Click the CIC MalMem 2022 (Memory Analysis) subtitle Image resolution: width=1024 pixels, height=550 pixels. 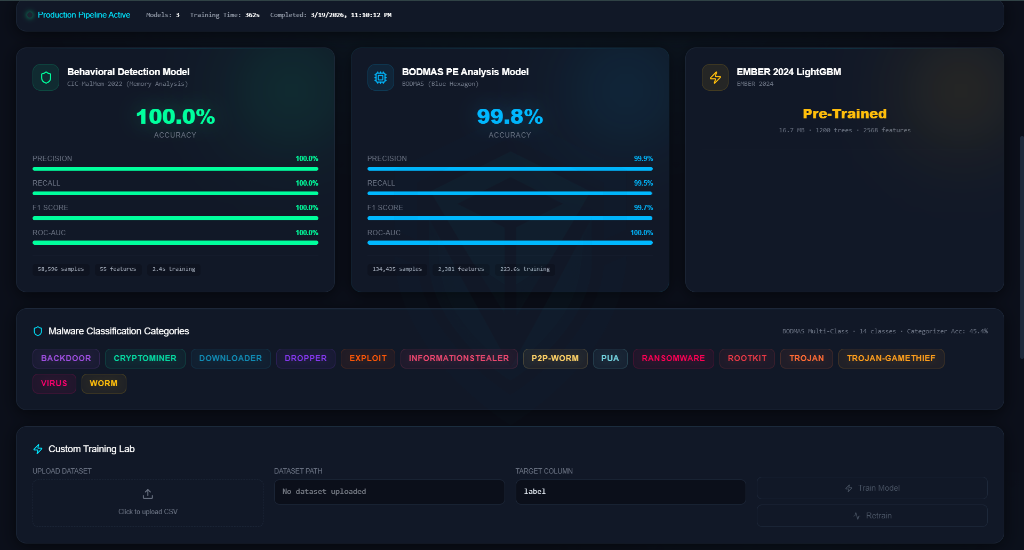coord(127,84)
